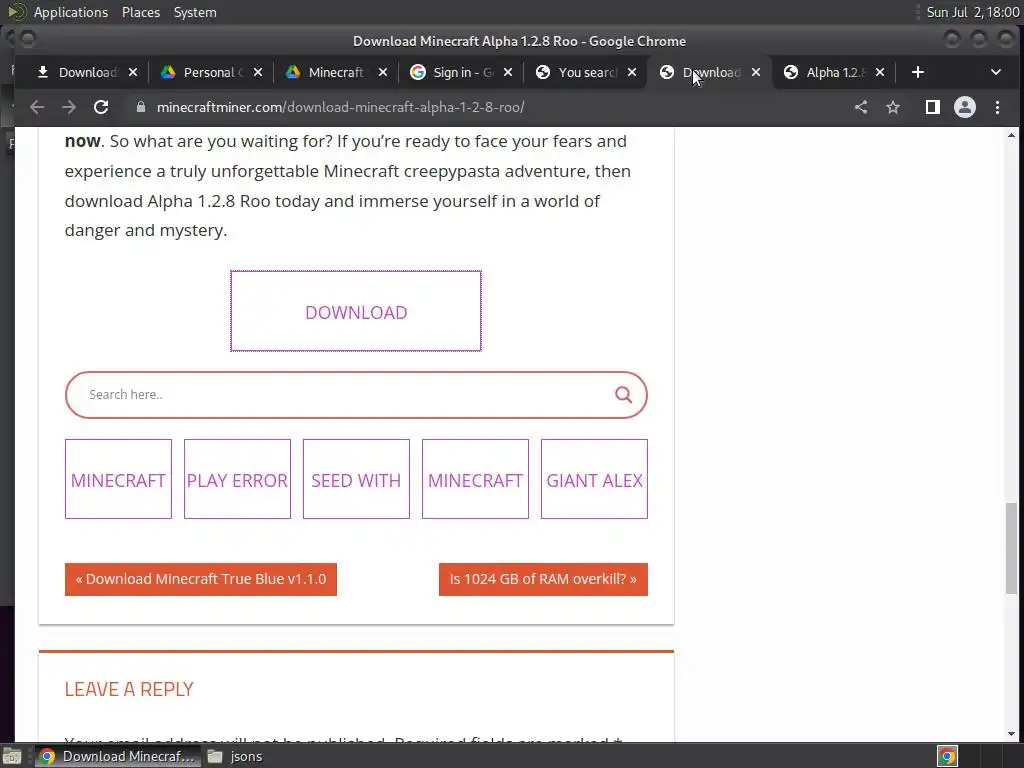The height and width of the screenshot is (768, 1024).
Task: Close the Personal Google Drive tab
Action: 258,72
